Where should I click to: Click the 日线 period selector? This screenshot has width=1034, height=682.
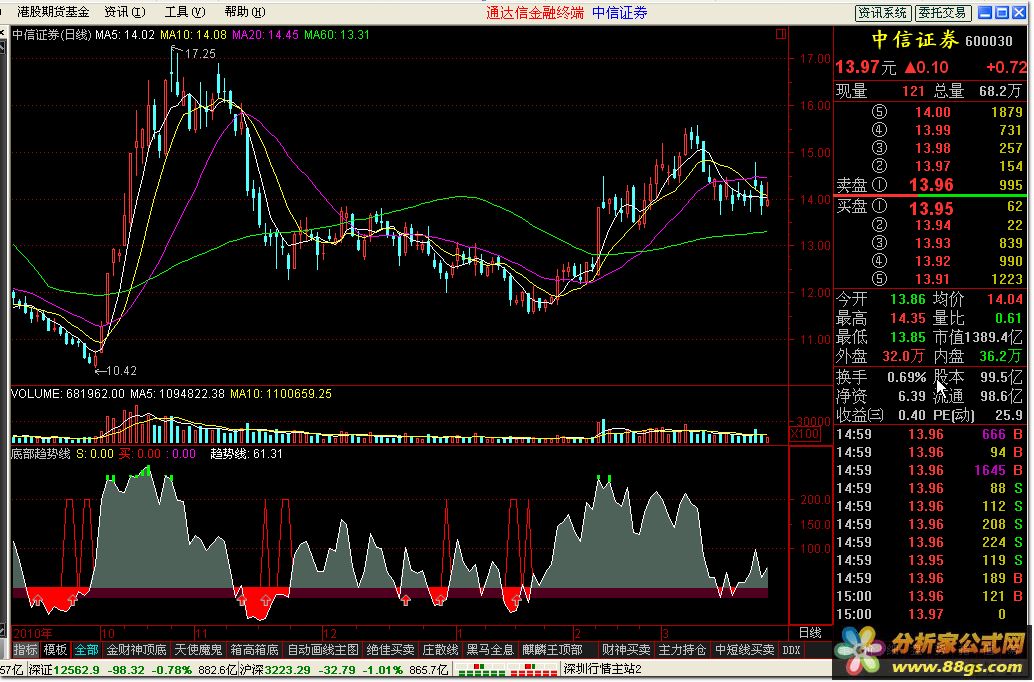[x=810, y=633]
